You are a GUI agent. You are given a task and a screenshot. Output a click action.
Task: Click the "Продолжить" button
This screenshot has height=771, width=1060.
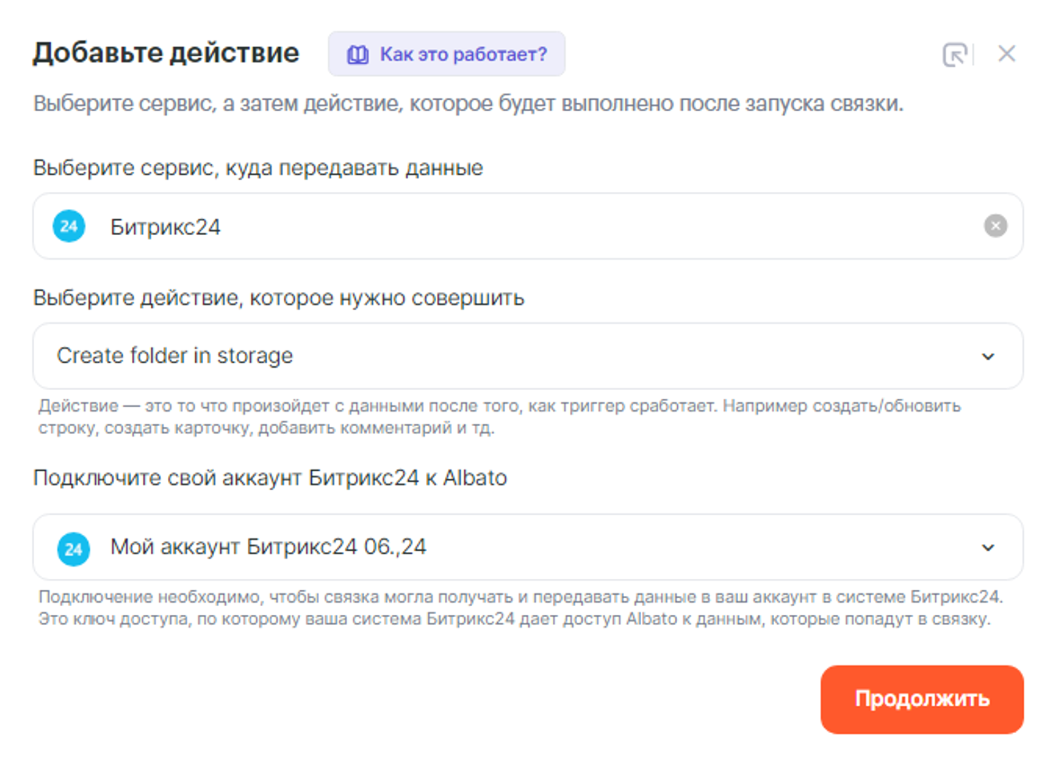point(921,699)
